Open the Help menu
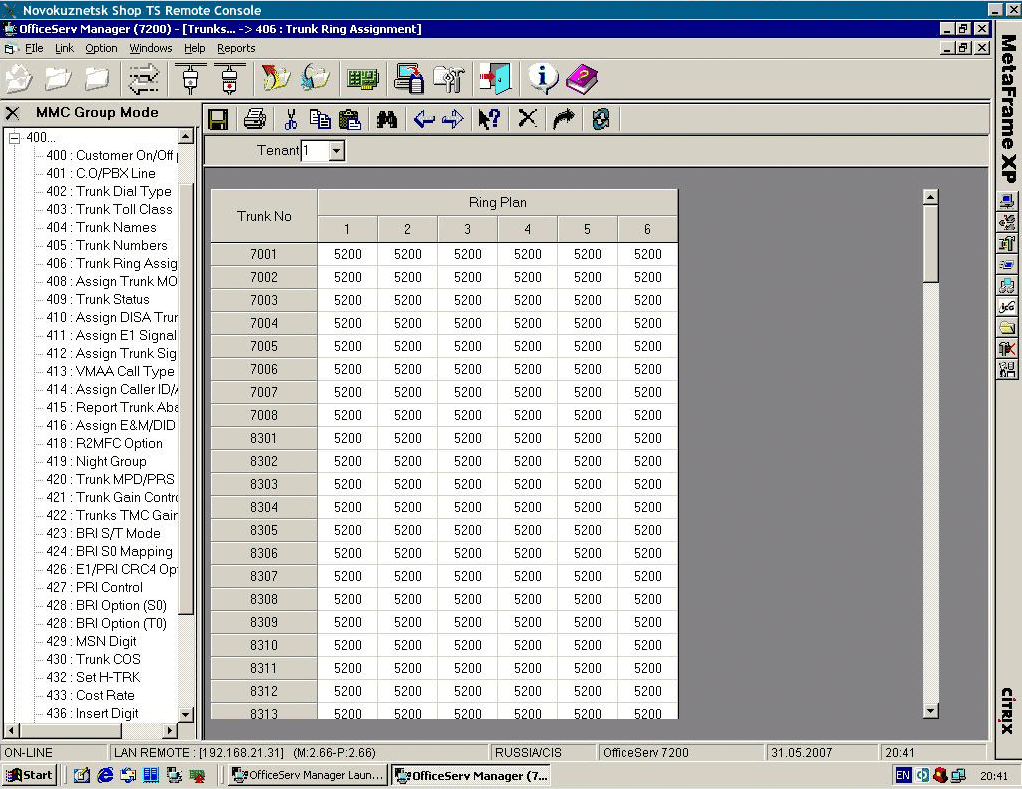 194,48
